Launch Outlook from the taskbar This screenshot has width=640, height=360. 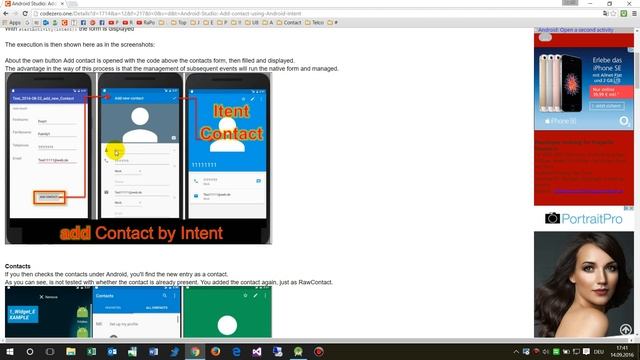112,351
